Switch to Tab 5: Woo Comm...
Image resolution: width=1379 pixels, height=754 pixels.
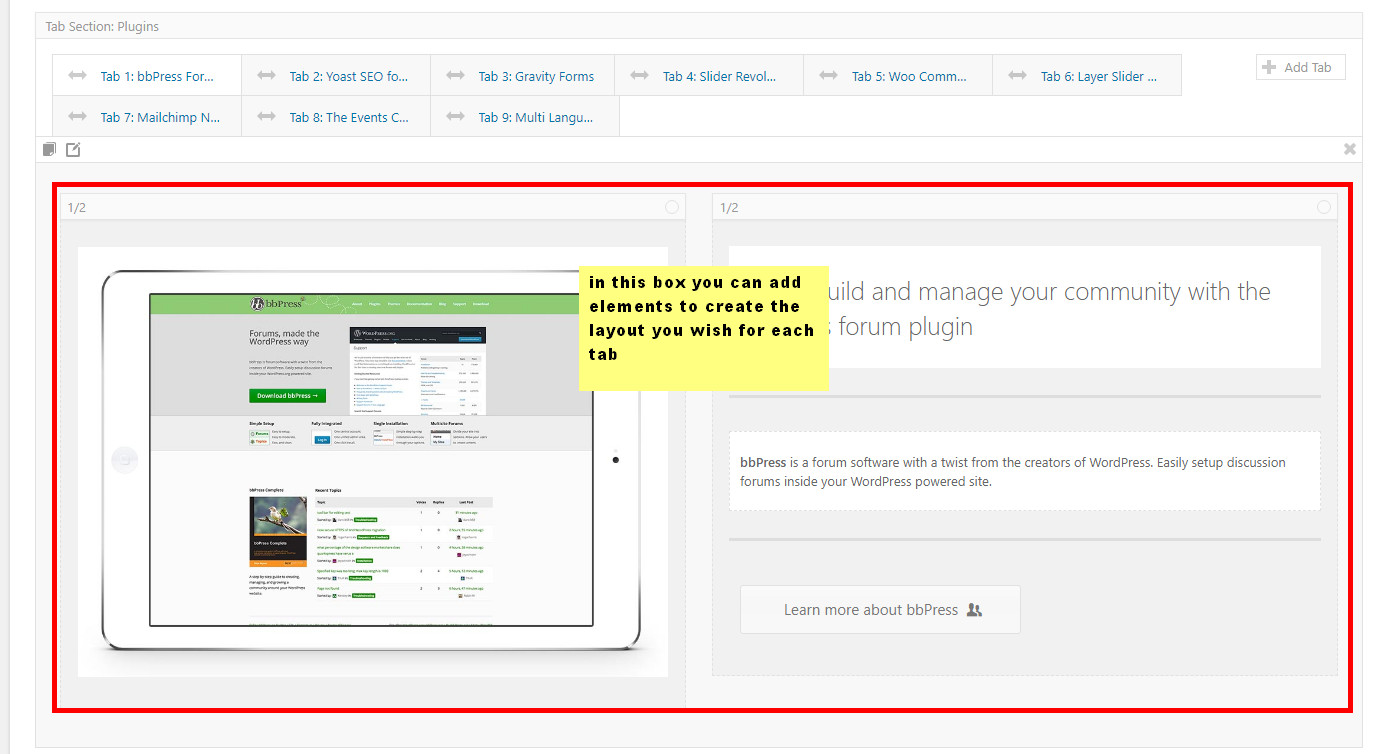click(x=898, y=76)
